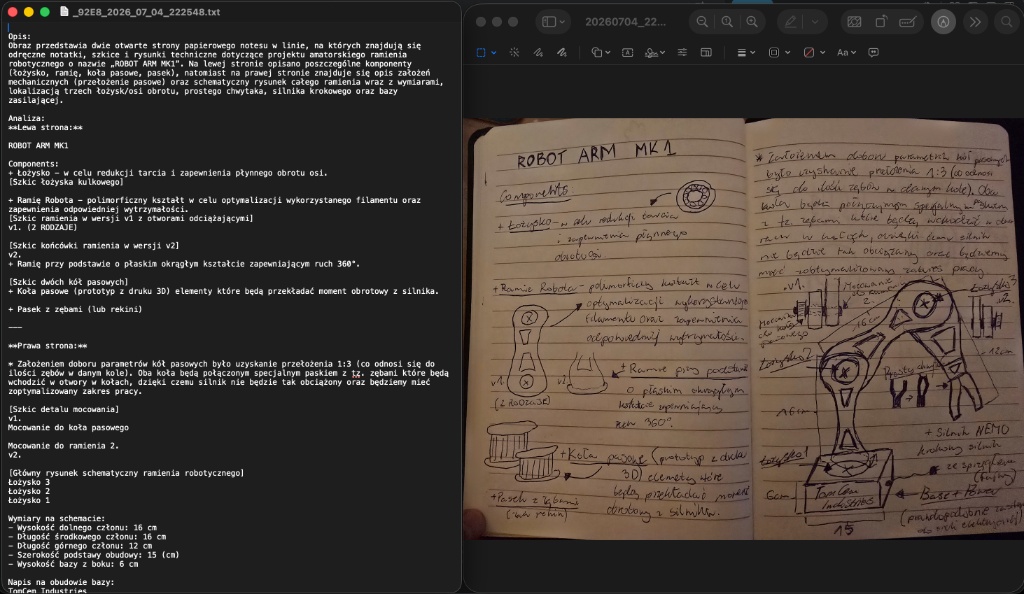Open search in Preview window

point(1006,22)
